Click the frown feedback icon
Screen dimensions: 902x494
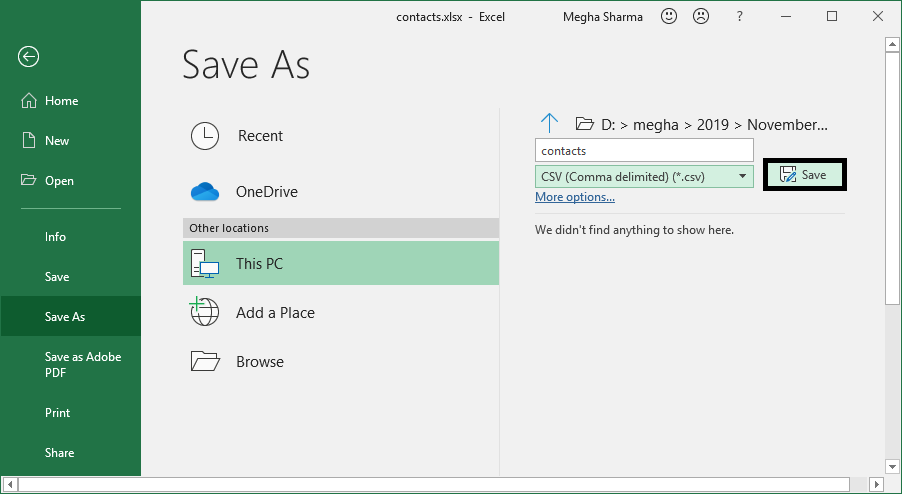pos(701,16)
